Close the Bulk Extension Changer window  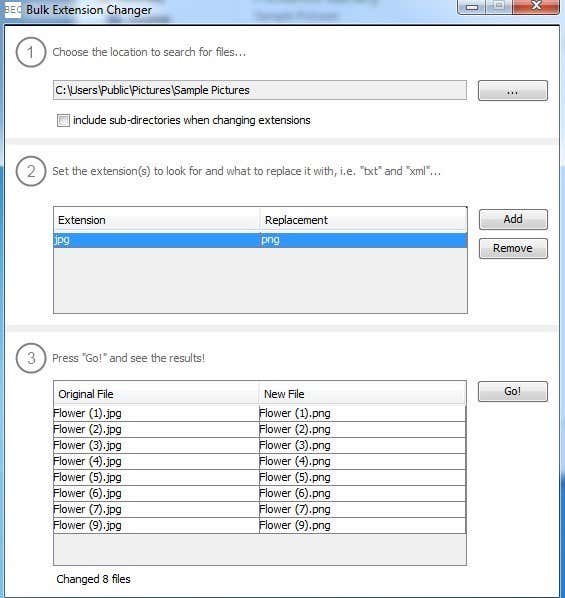[536, 6]
